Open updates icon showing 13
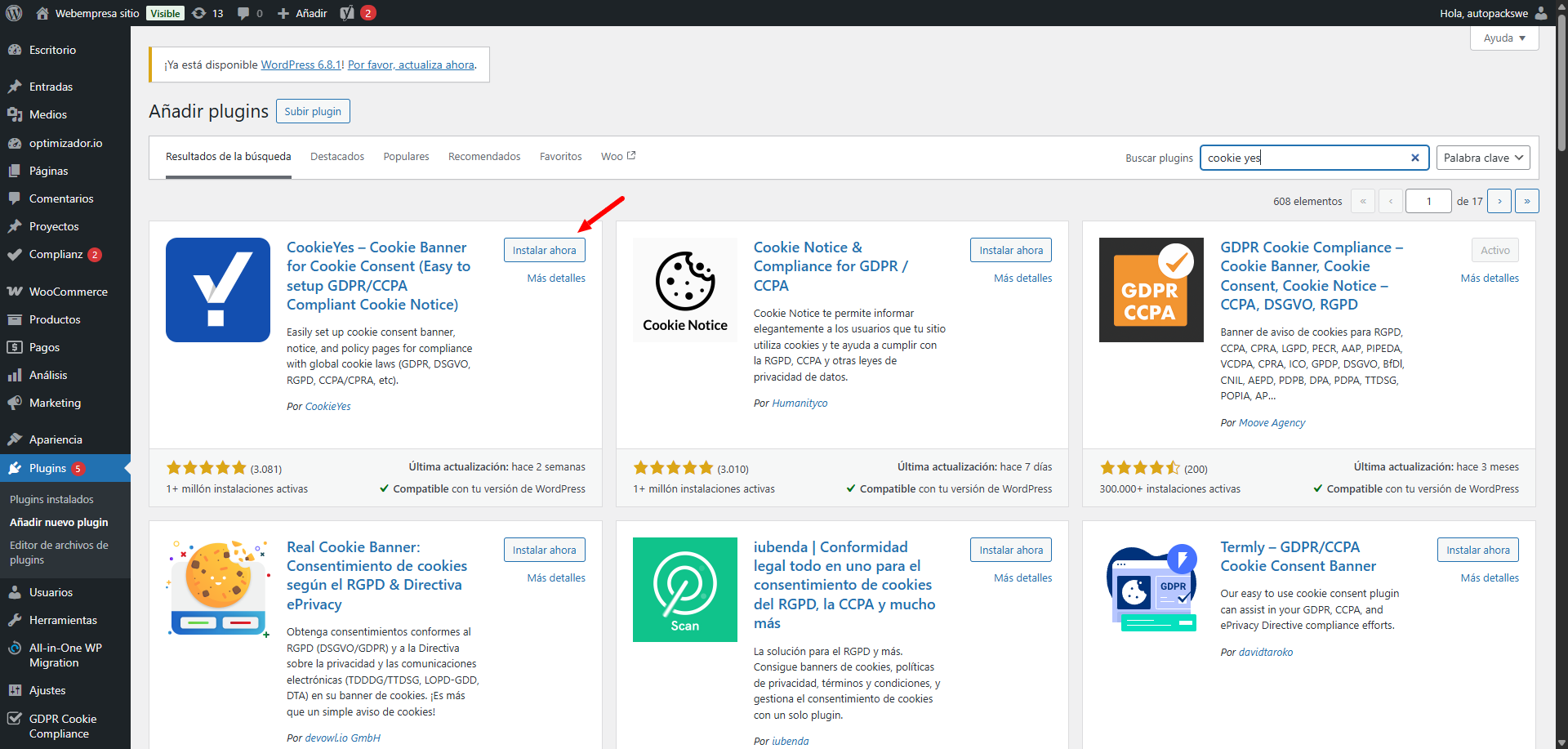 198,13
